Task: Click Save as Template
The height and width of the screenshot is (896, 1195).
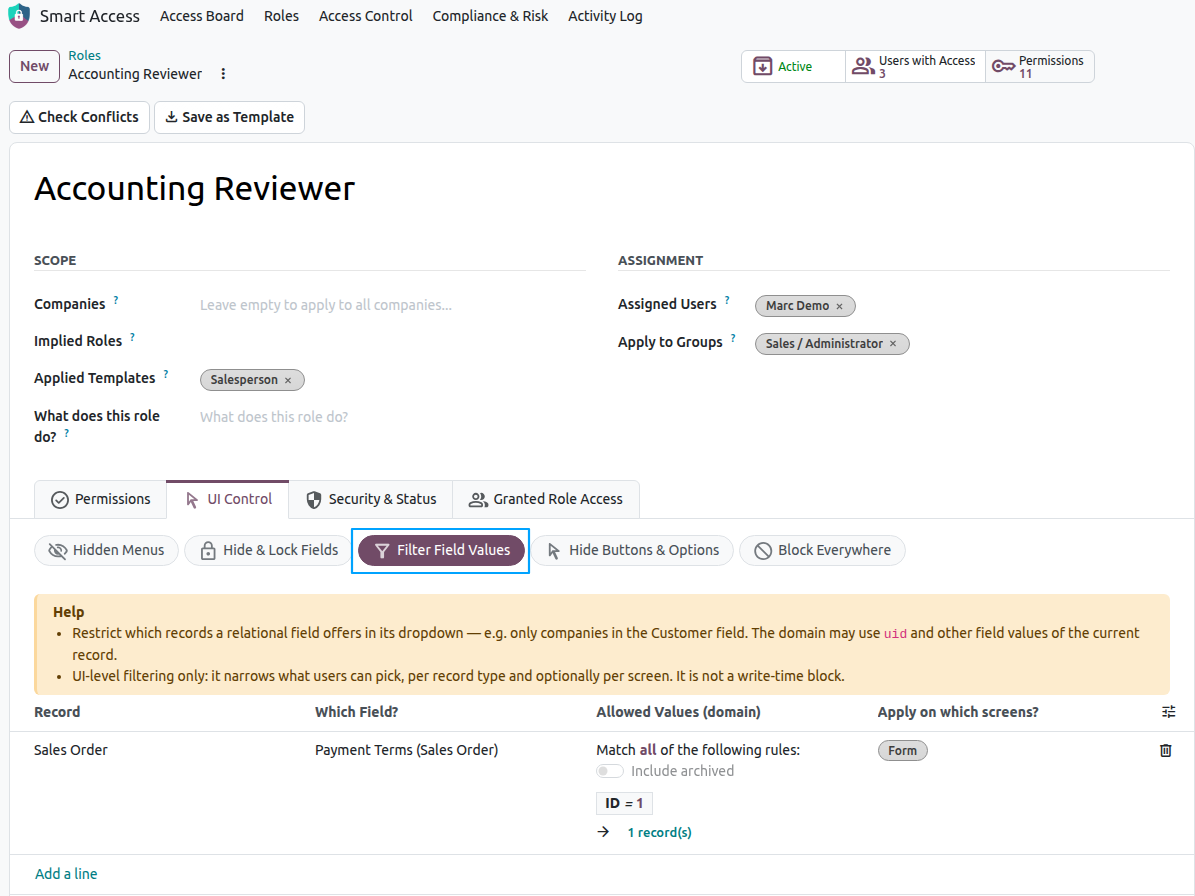Action: point(229,117)
